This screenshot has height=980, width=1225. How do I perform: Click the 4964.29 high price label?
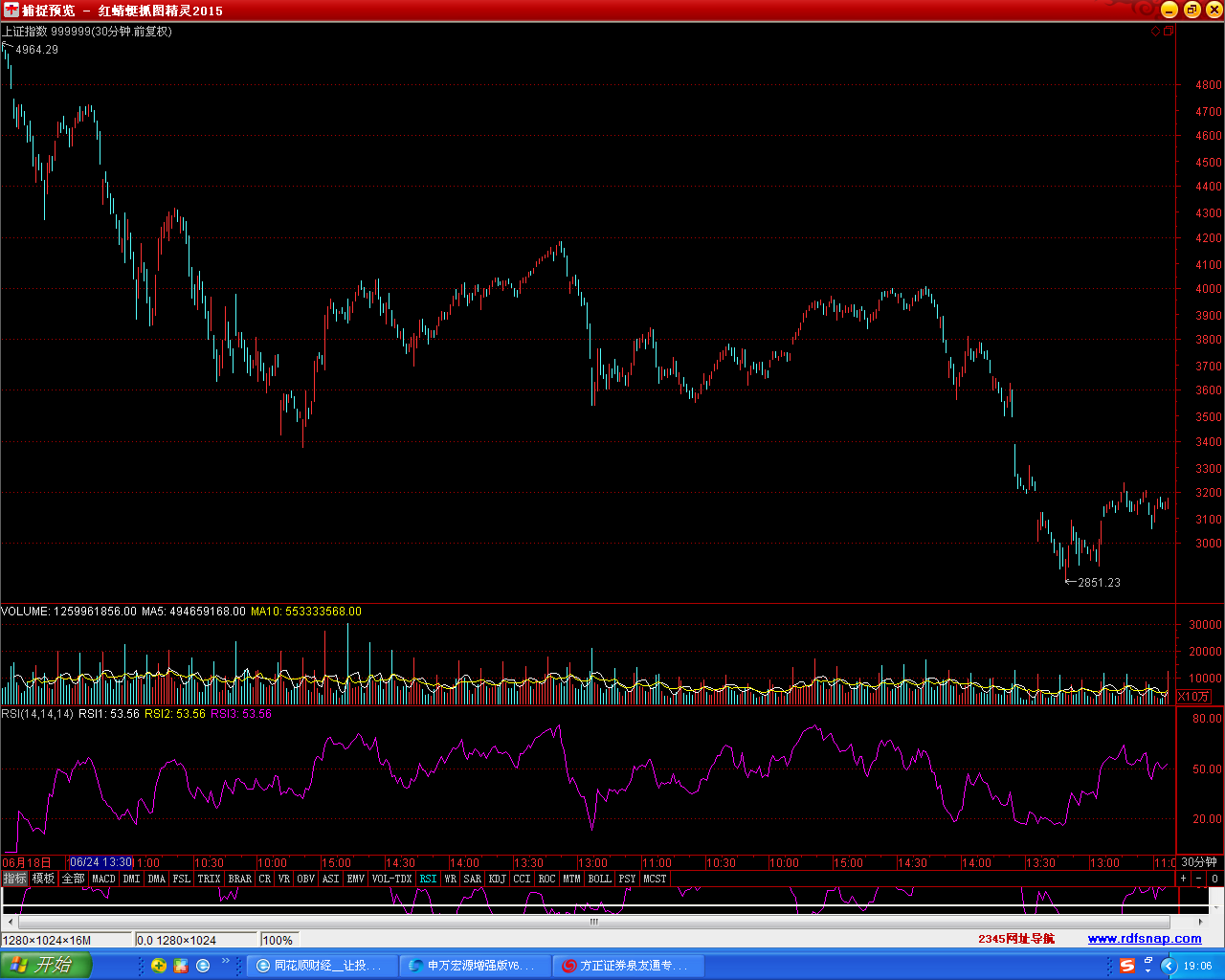tap(36, 50)
